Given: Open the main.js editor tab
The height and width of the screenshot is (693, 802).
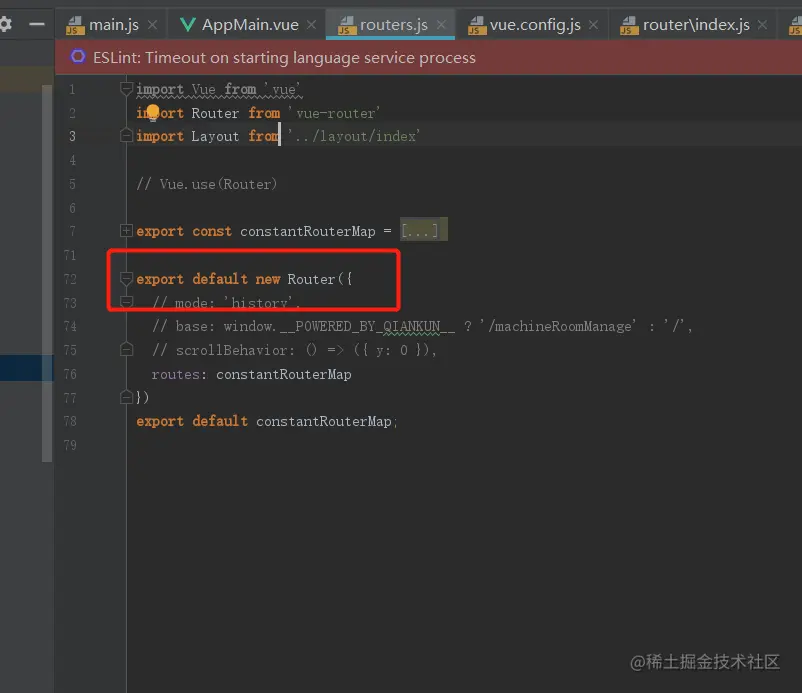Looking at the screenshot, I should tap(113, 25).
